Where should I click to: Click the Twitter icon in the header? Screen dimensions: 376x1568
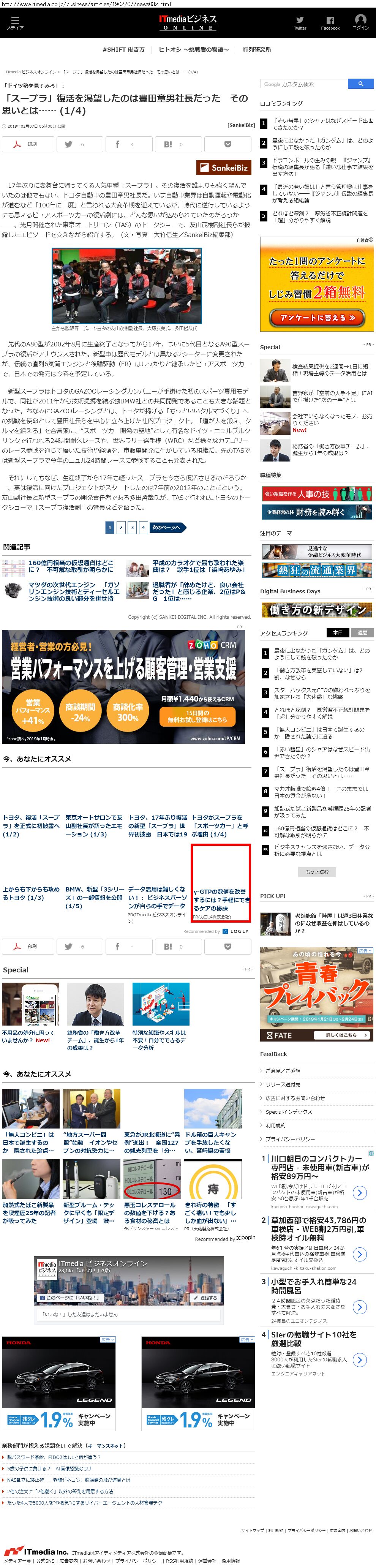pyautogui.click(x=299, y=22)
